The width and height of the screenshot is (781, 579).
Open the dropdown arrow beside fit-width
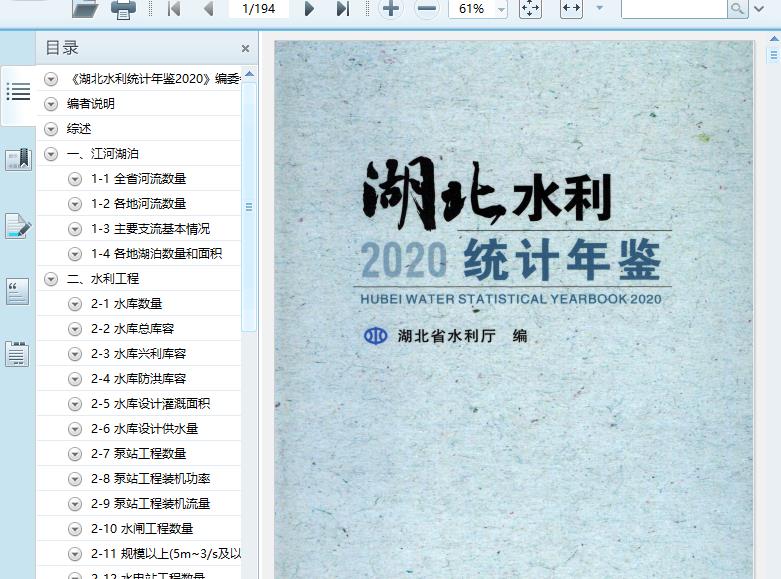(x=600, y=8)
